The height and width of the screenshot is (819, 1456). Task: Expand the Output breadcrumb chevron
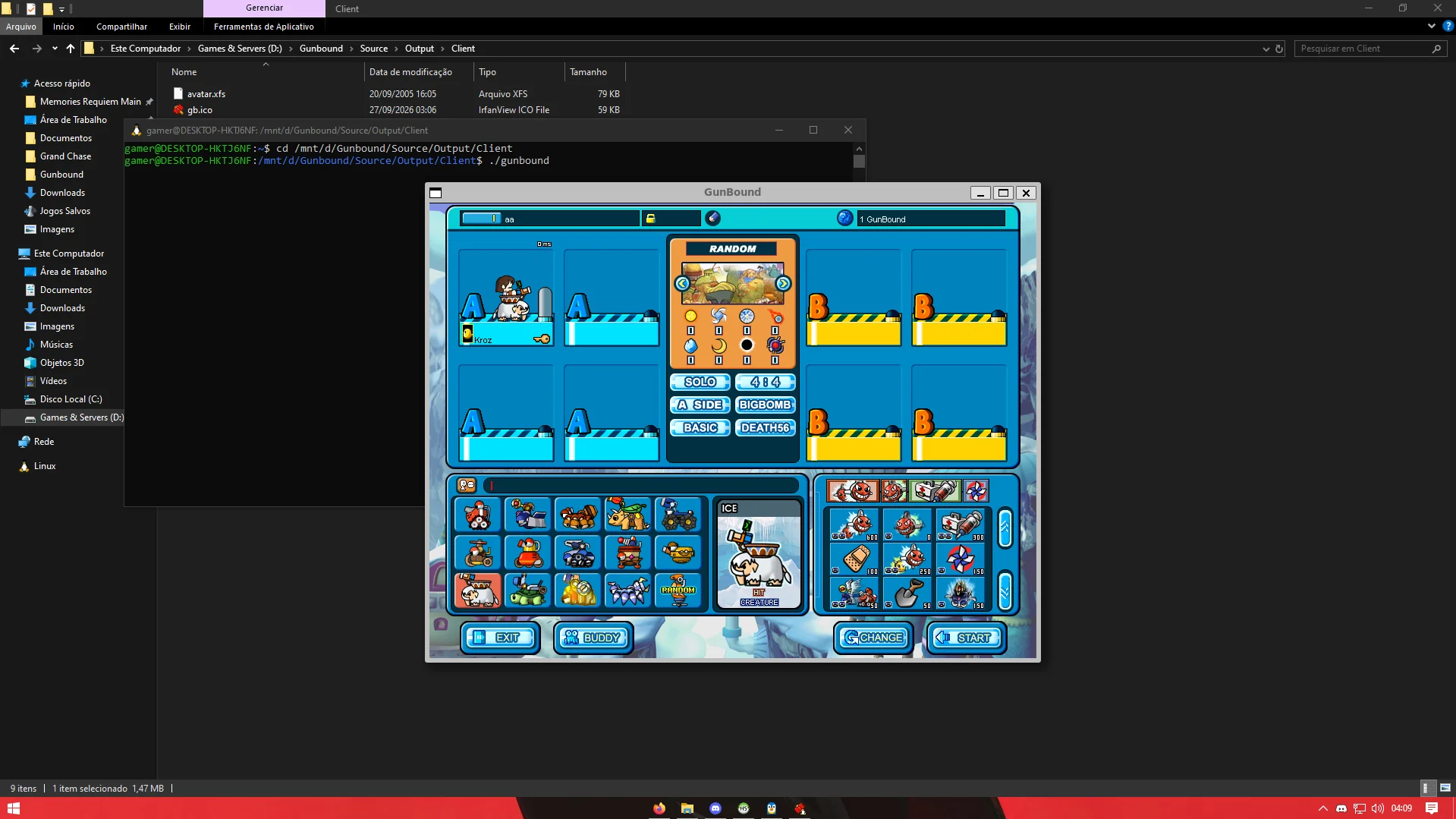tap(442, 49)
